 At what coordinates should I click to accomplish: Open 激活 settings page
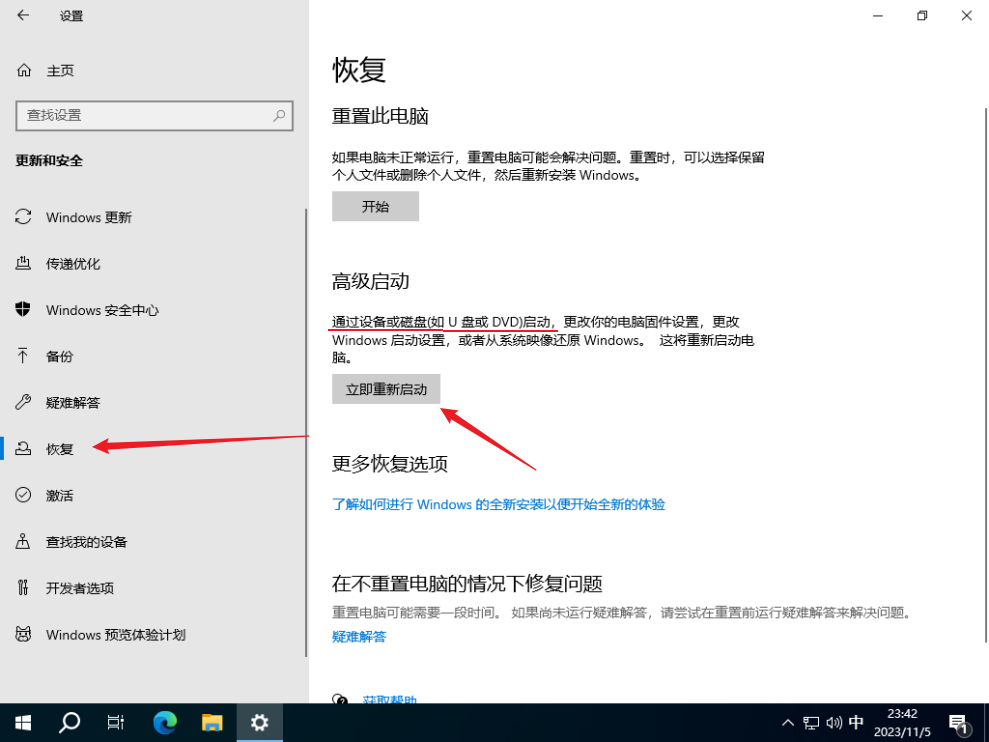click(59, 495)
